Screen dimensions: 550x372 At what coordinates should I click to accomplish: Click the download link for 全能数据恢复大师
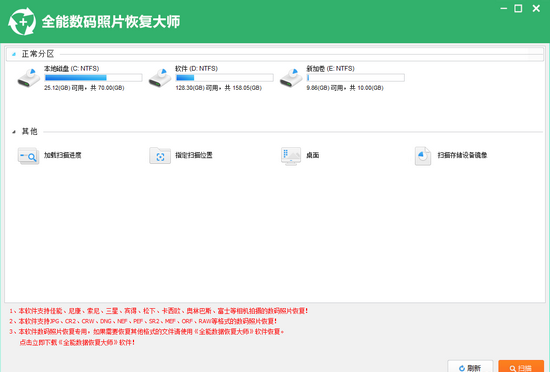pos(77,343)
